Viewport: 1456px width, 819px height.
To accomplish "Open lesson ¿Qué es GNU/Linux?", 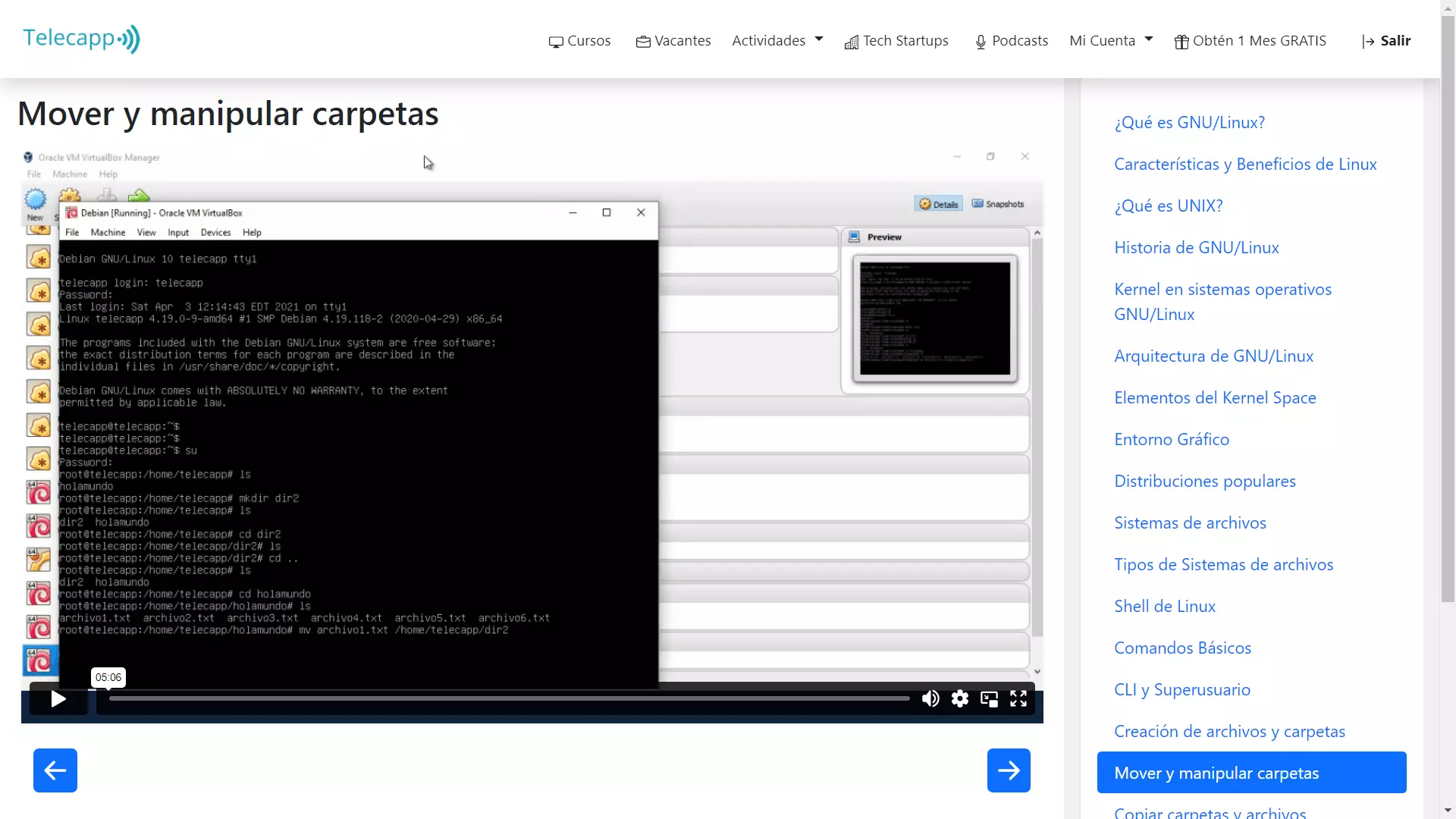I will click(1189, 122).
